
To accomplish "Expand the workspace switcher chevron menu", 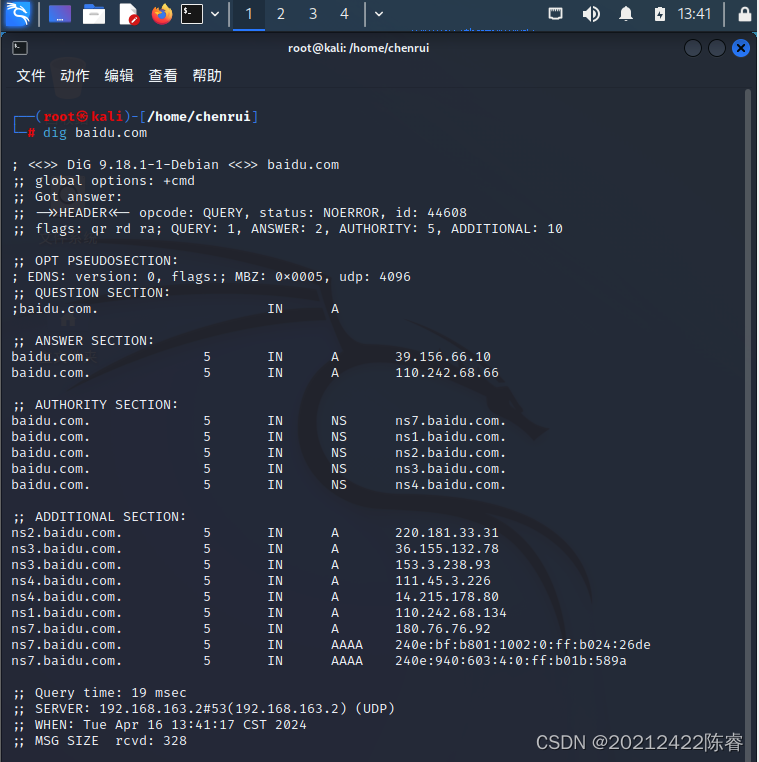I will [379, 14].
